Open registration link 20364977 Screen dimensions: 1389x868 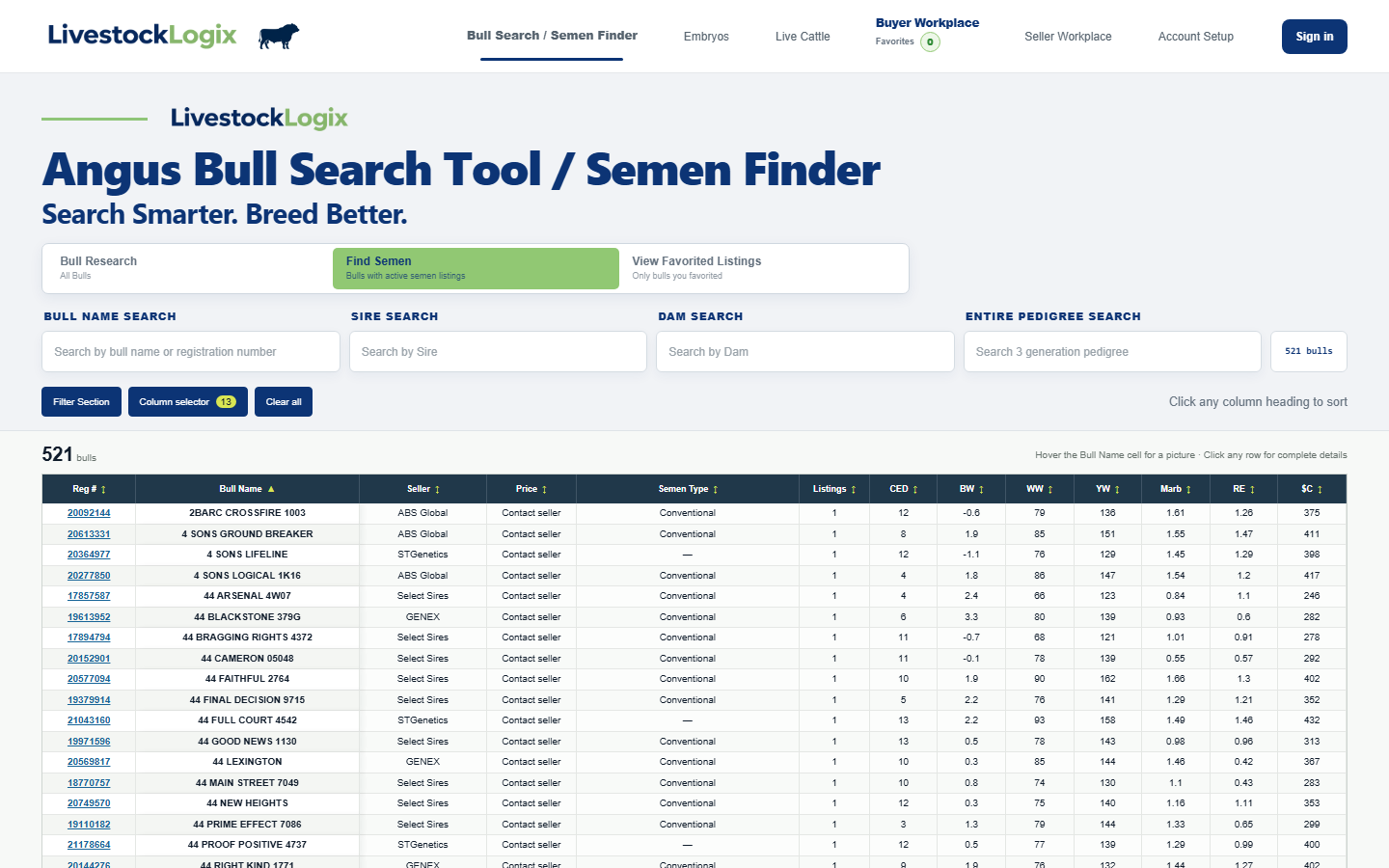[89, 555]
